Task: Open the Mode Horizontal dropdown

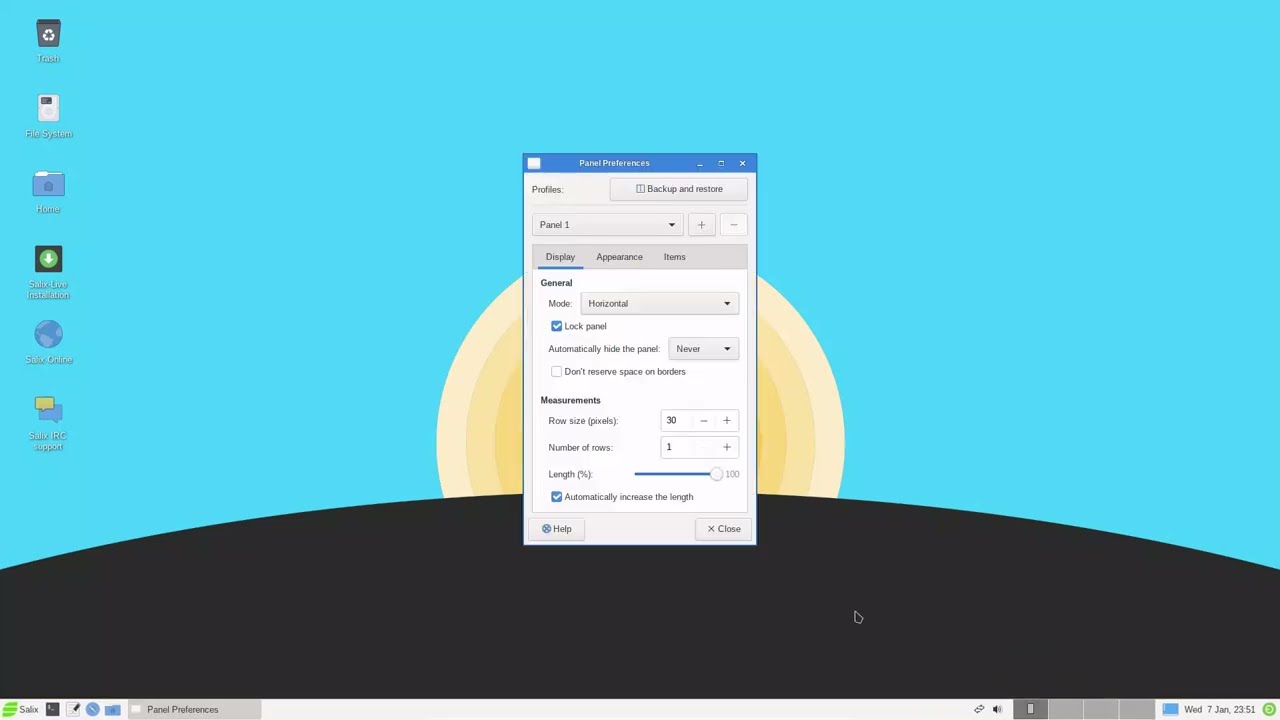Action: coord(660,303)
